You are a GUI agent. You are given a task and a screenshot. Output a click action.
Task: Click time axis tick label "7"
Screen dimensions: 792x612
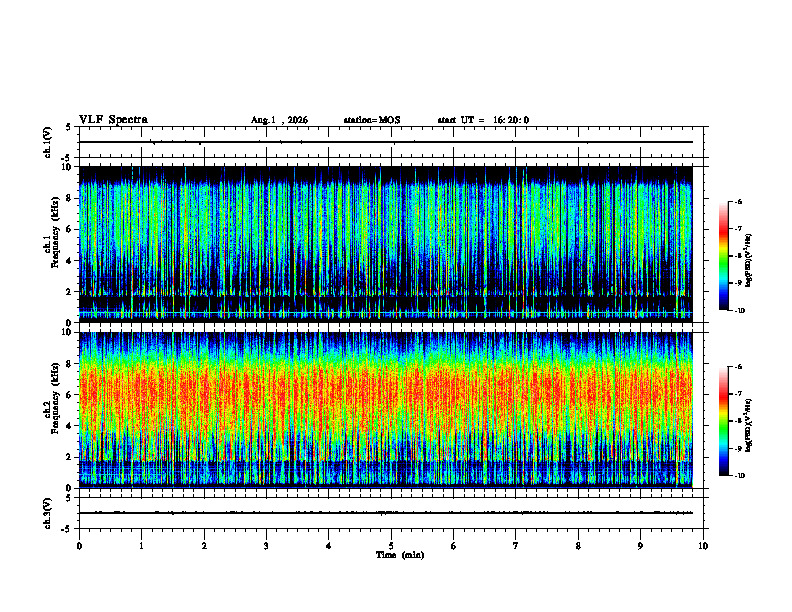click(x=516, y=546)
